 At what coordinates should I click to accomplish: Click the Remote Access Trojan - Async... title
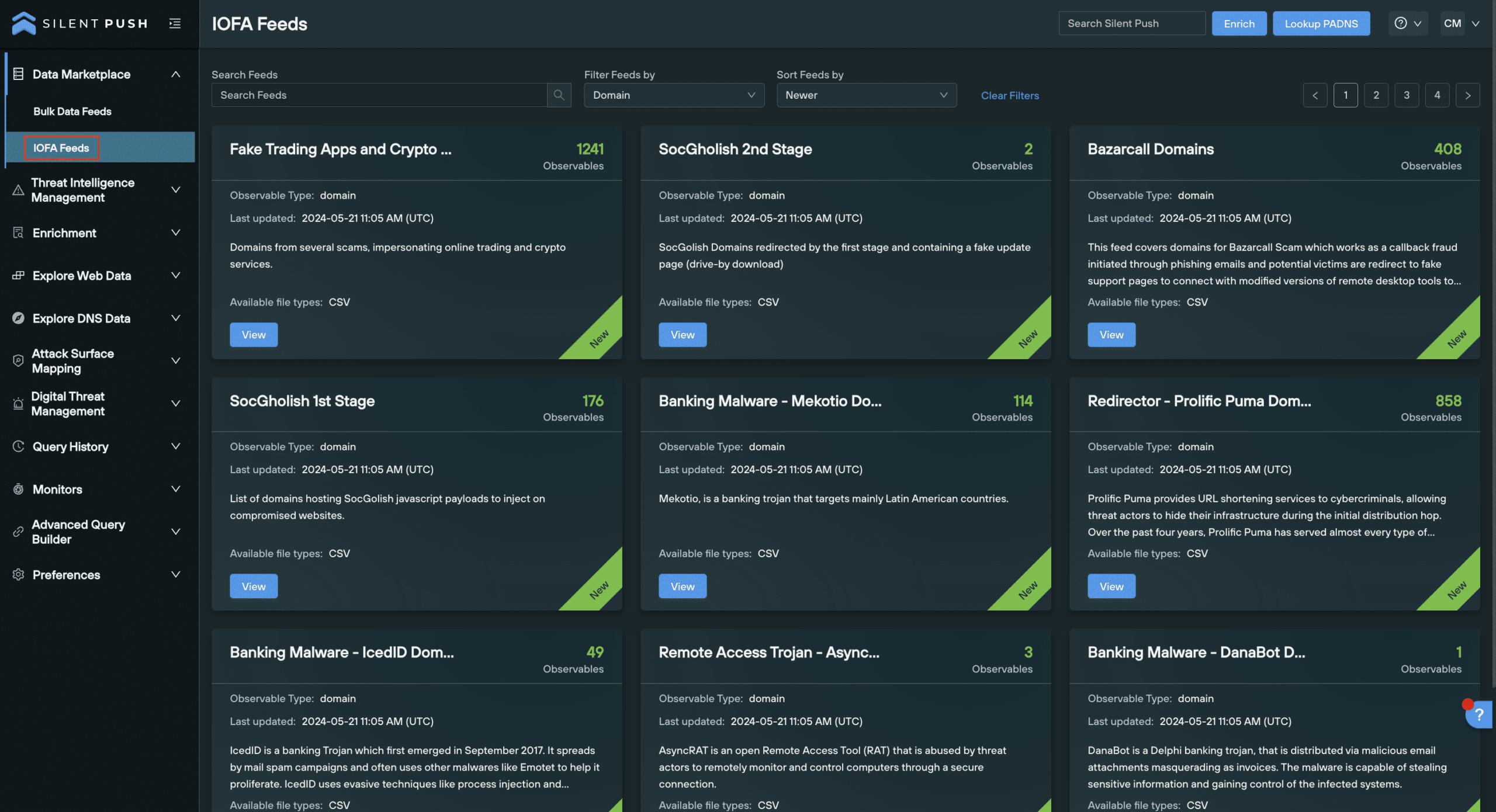click(769, 653)
